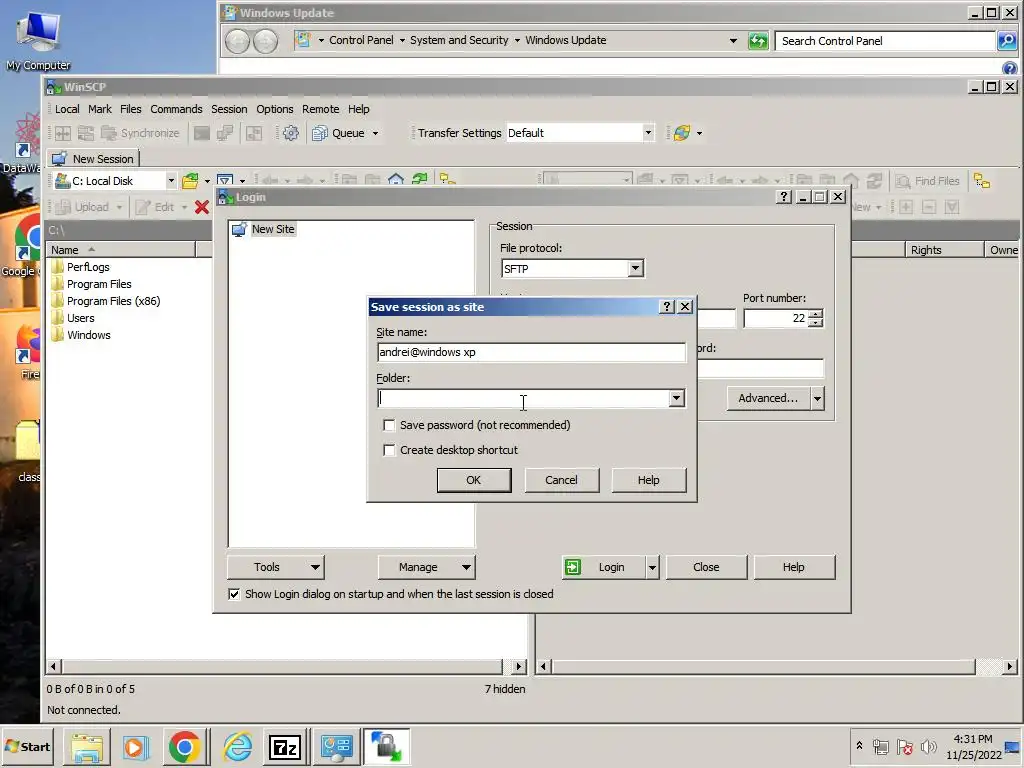The width and height of the screenshot is (1024, 768).
Task: Launch Google Chrome from the taskbar
Action: click(x=184, y=747)
